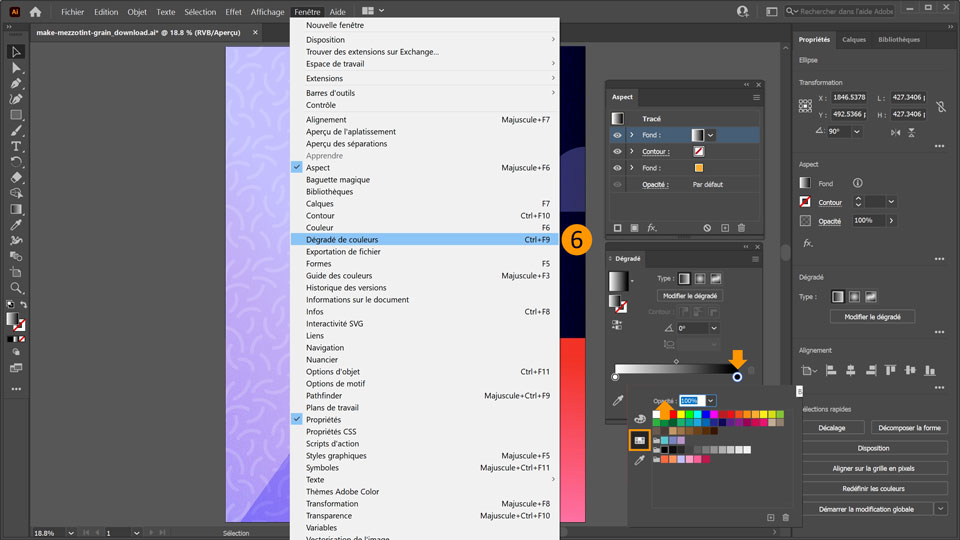Screen dimensions: 960x540
Task: Open rotation angle dropdown in Transformation
Action: point(857,132)
